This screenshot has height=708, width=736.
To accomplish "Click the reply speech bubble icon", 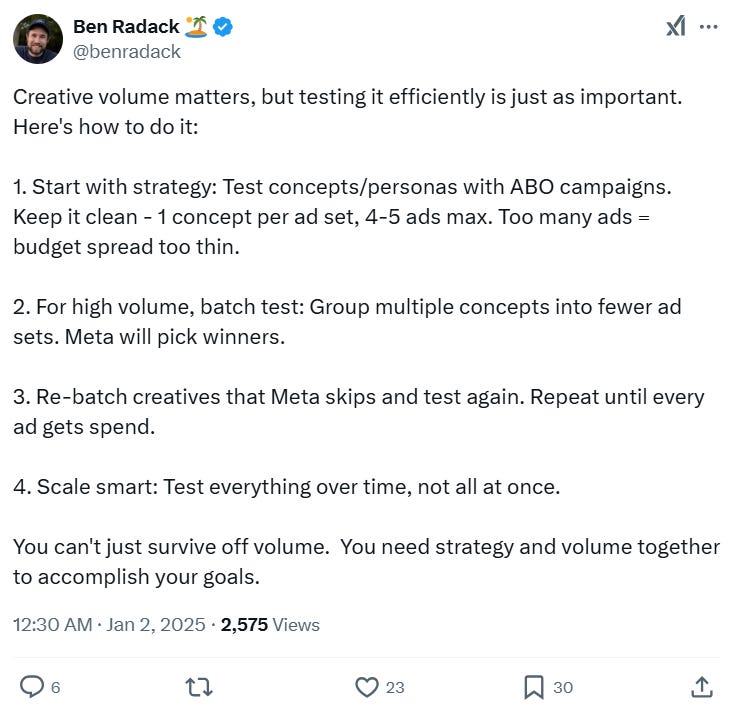I will [x=31, y=686].
